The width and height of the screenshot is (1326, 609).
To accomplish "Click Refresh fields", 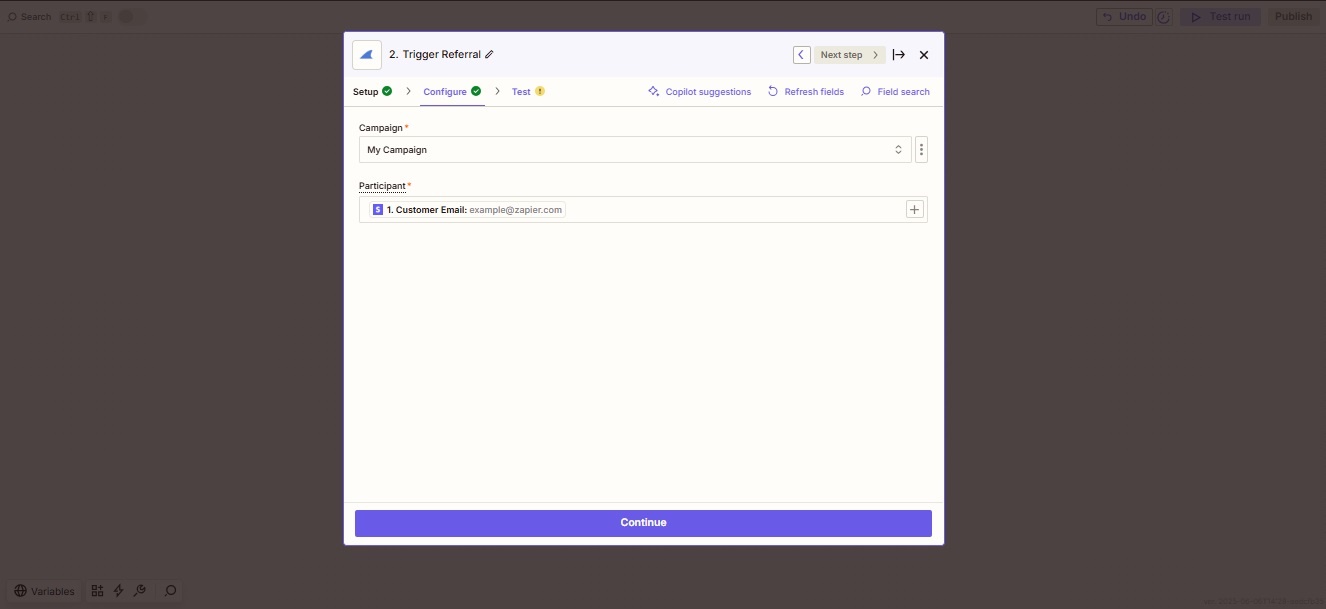I will coord(806,92).
